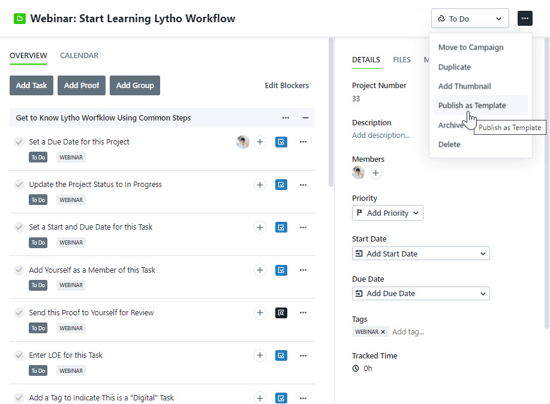Viewport: 550px width, 404px height.
Task: Click the green project icon beside the webinar title
Action: point(20,19)
